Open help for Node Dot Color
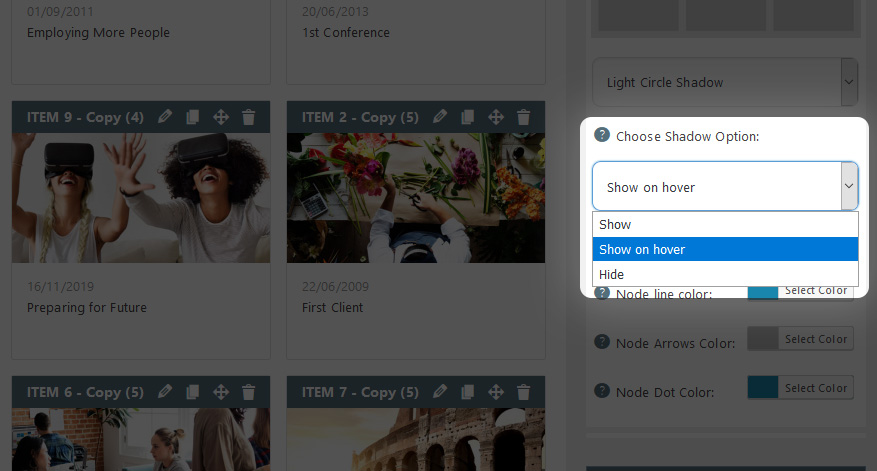Image resolution: width=877 pixels, height=471 pixels. point(602,390)
